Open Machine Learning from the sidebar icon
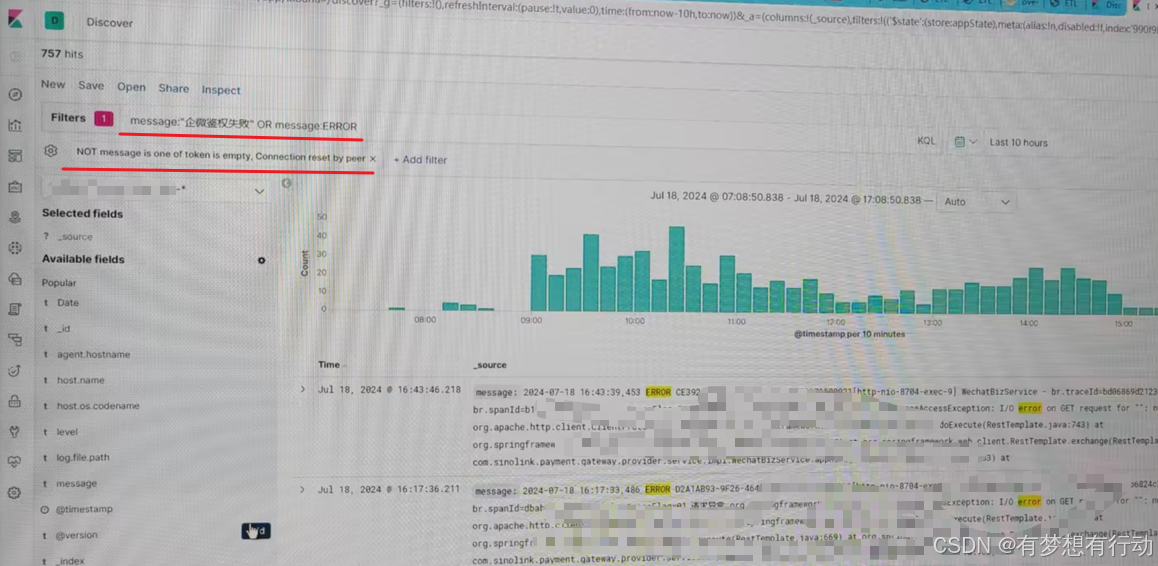 [x=15, y=248]
